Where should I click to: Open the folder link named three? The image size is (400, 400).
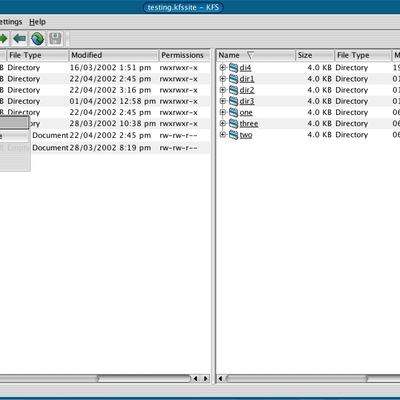(249, 124)
